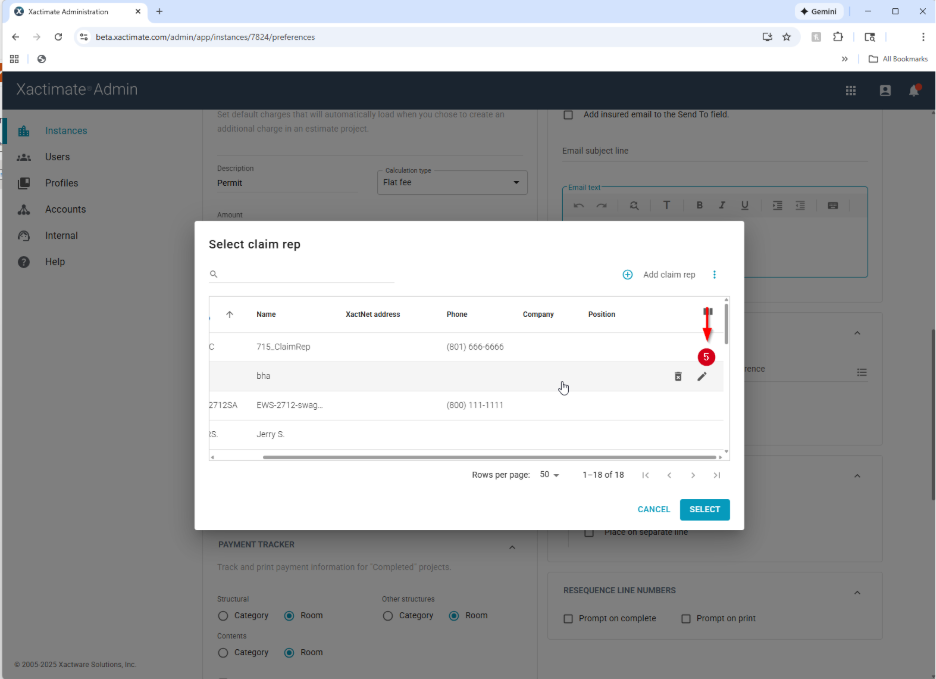936x679 pixels.
Task: Go to previous page of claim reps
Action: (x=669, y=475)
